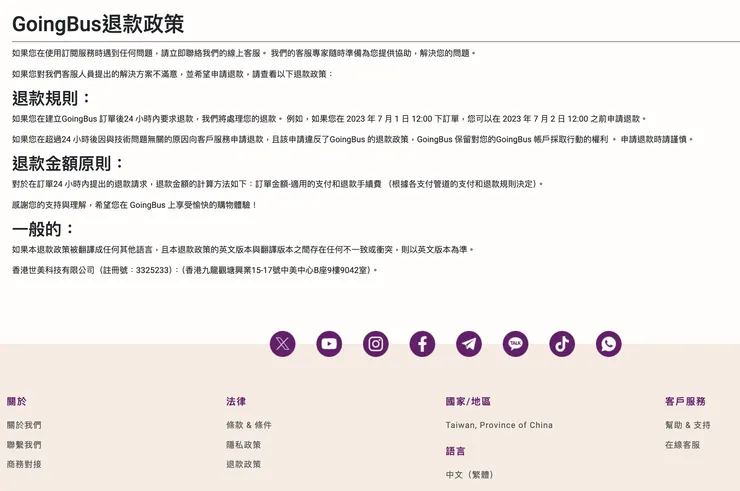Image resolution: width=740 pixels, height=491 pixels.
Task: Open the Facebook social icon
Action: coord(422,344)
